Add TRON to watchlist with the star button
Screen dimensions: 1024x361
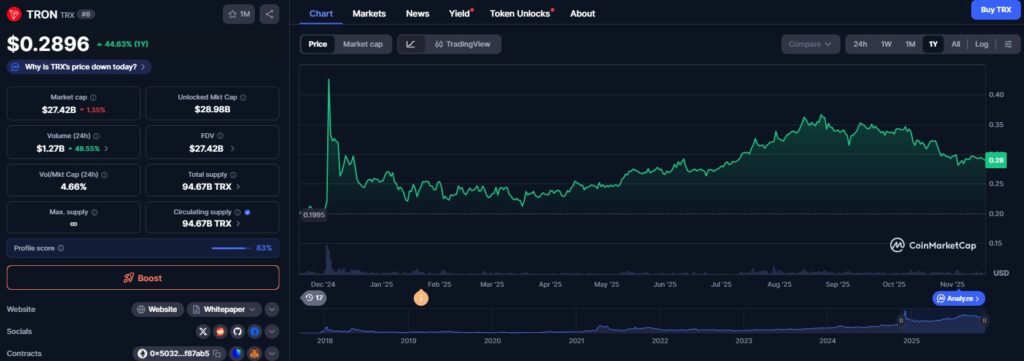[x=238, y=14]
